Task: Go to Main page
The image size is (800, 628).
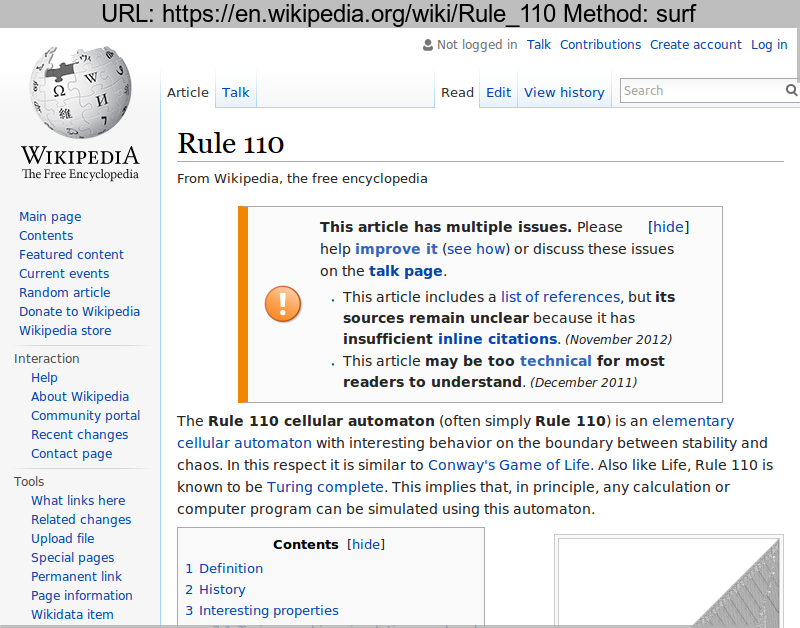Action: point(50,217)
